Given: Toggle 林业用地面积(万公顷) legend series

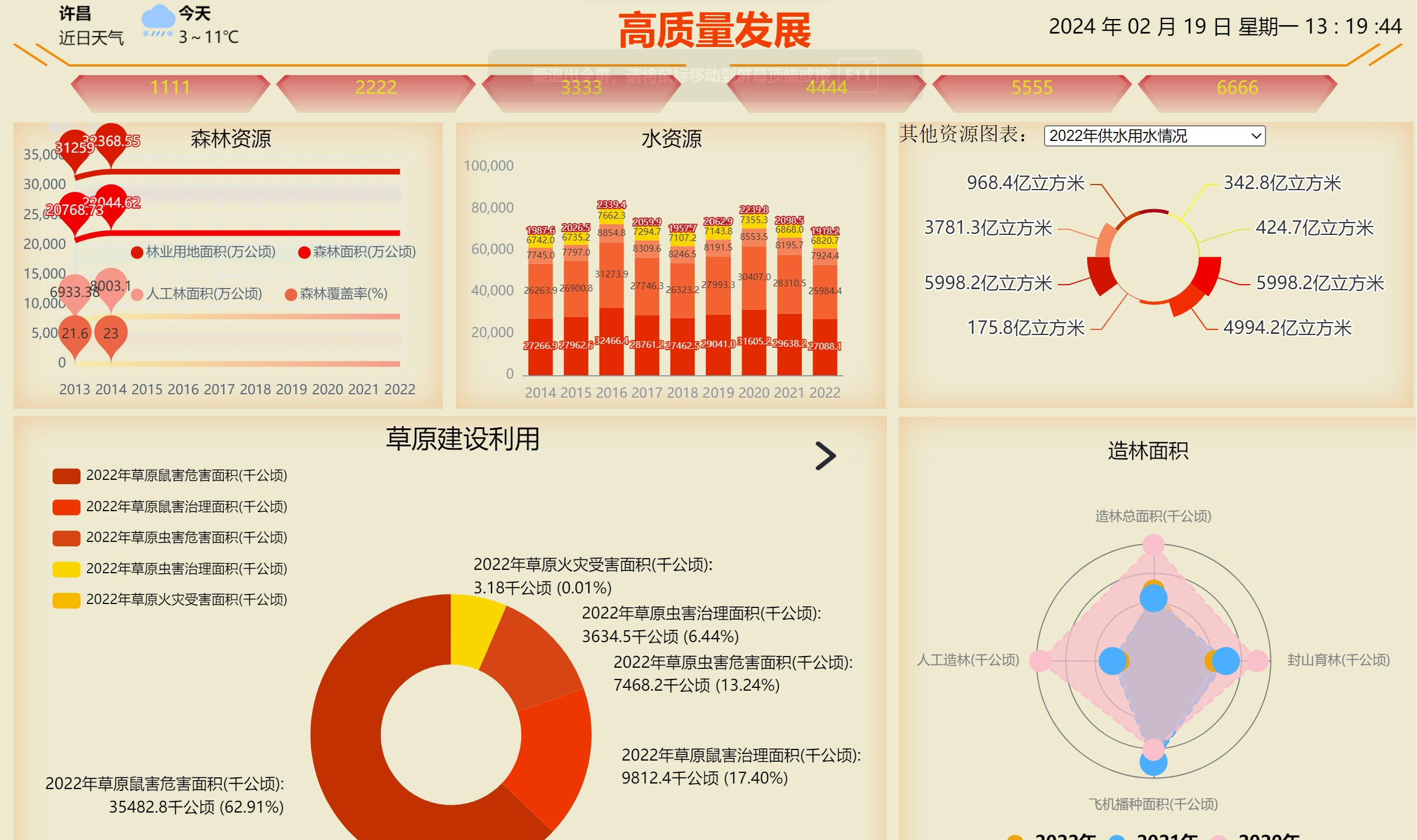Looking at the screenshot, I should 203,252.
